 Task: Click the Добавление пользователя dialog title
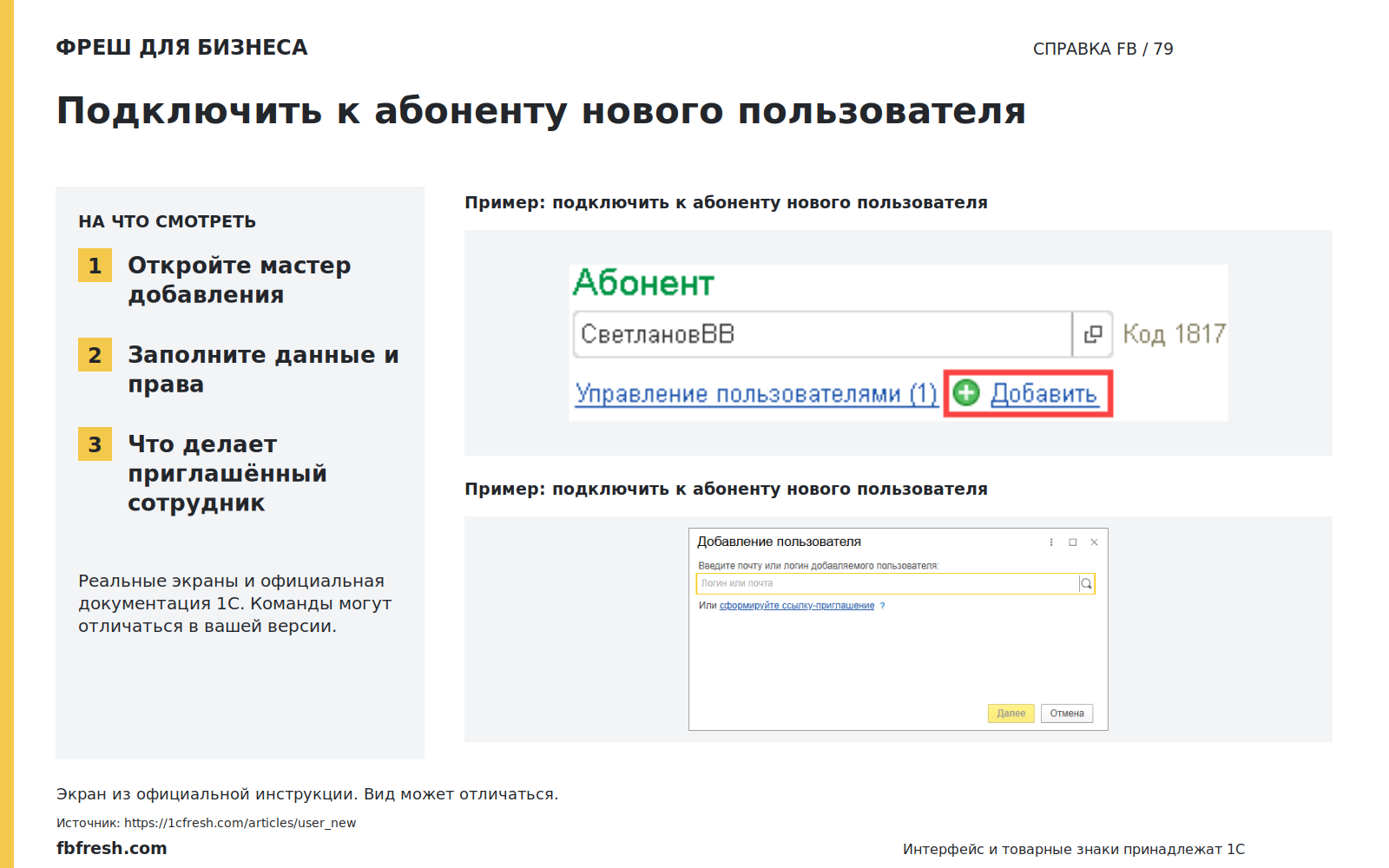point(779,542)
